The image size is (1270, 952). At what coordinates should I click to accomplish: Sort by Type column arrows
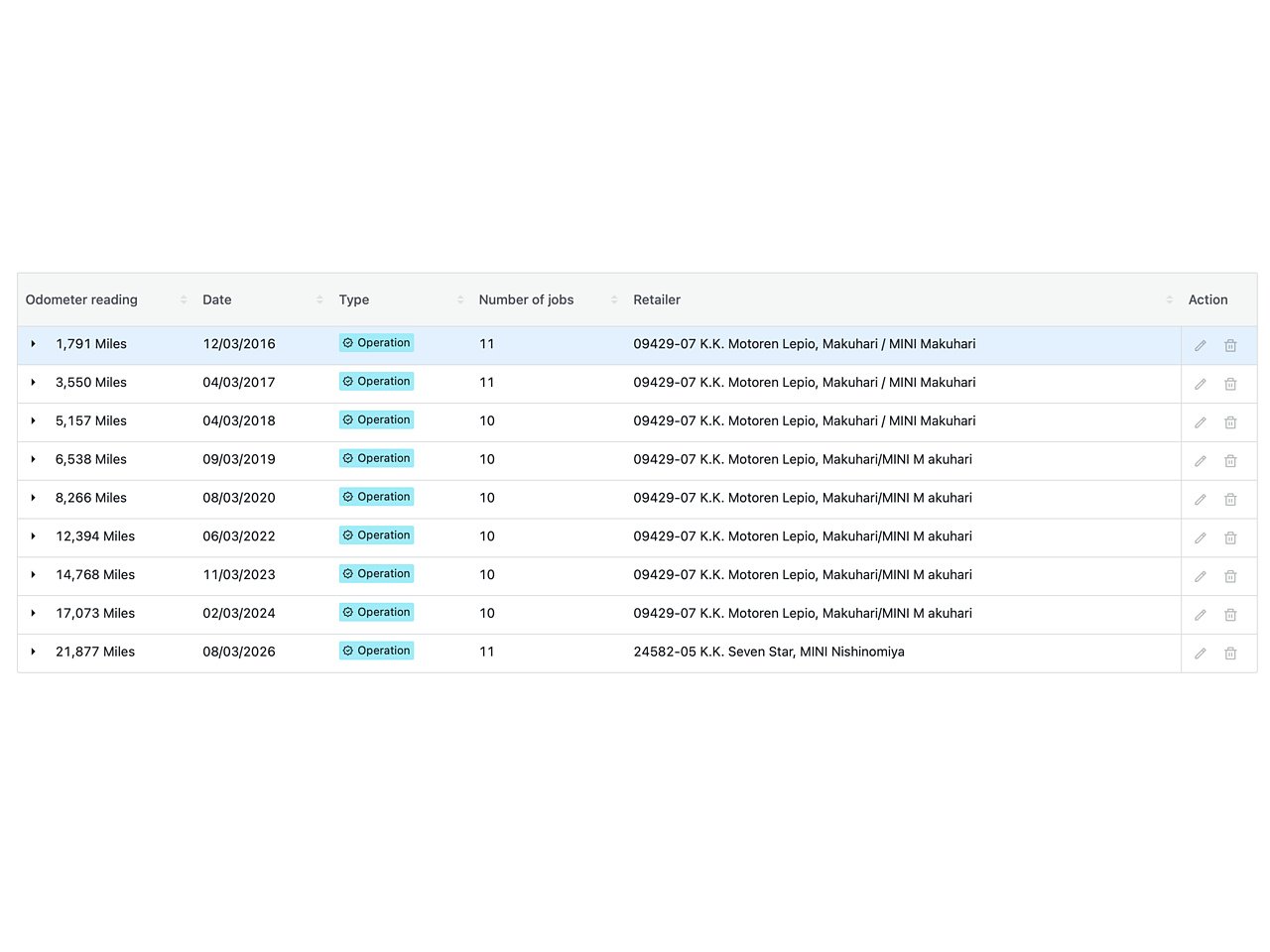tap(460, 299)
